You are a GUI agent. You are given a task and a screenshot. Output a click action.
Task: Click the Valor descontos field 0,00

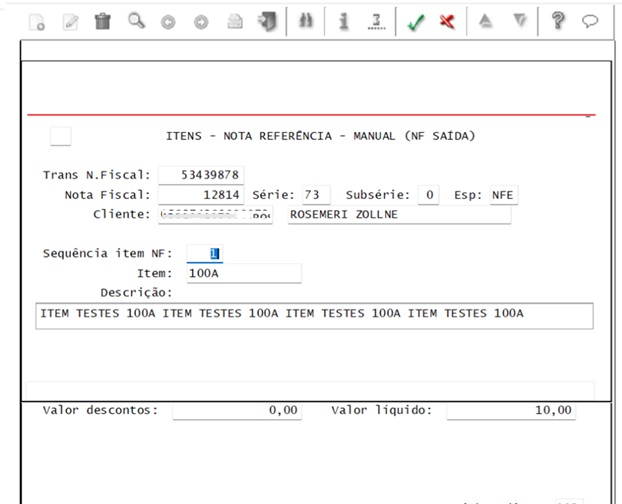[x=237, y=410]
